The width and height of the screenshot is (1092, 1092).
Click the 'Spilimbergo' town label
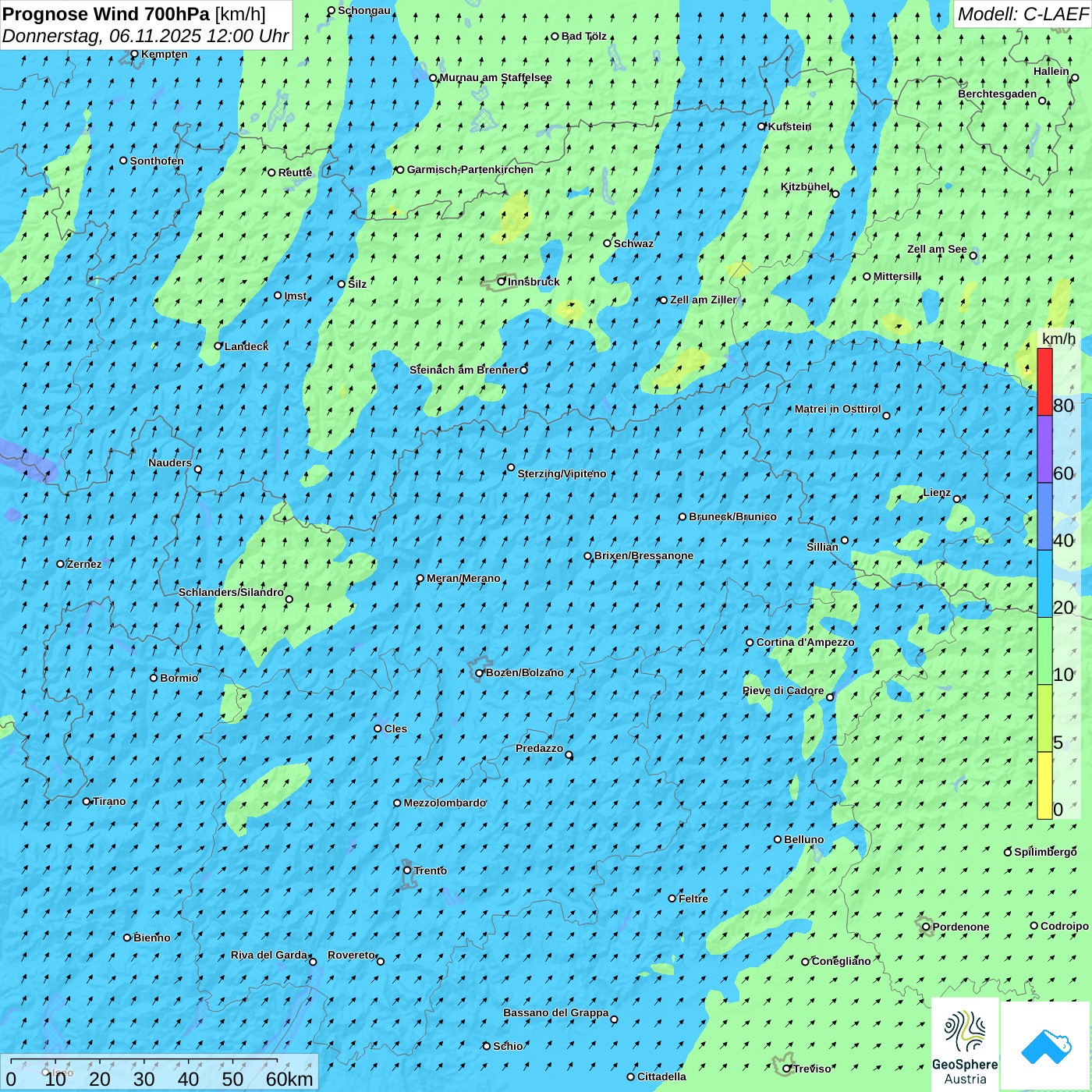1045,852
